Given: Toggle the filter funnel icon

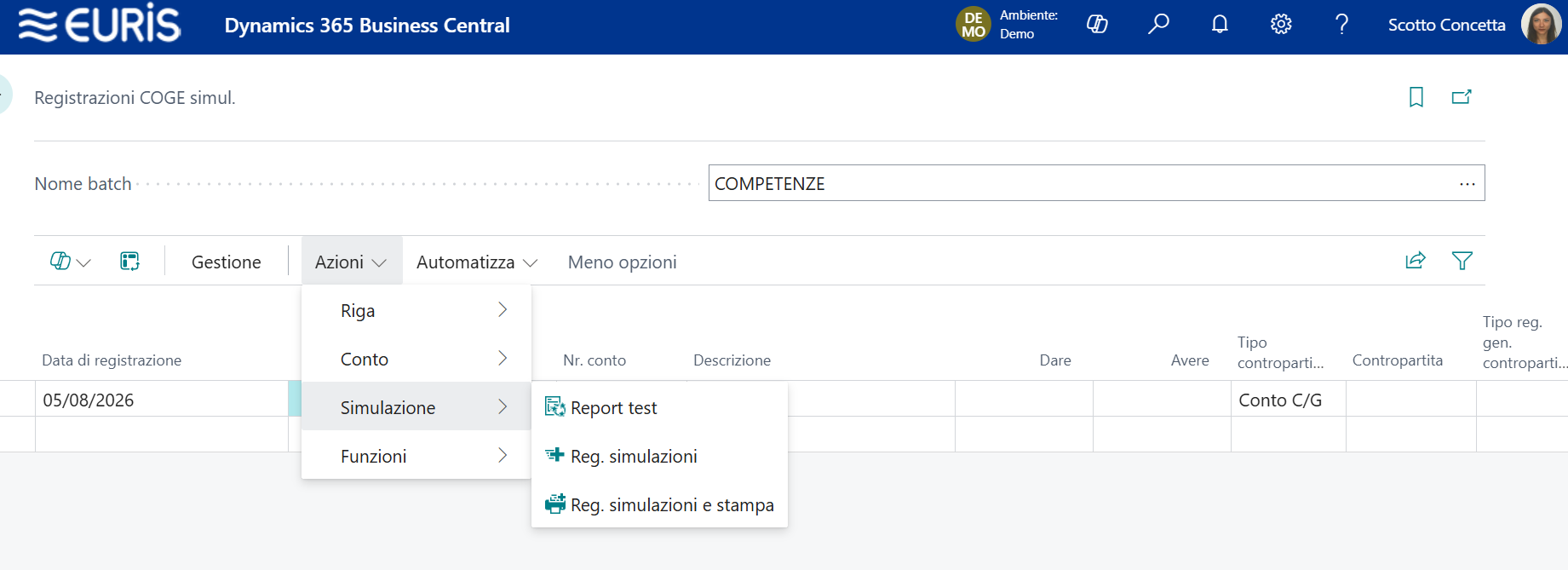Looking at the screenshot, I should (1462, 261).
